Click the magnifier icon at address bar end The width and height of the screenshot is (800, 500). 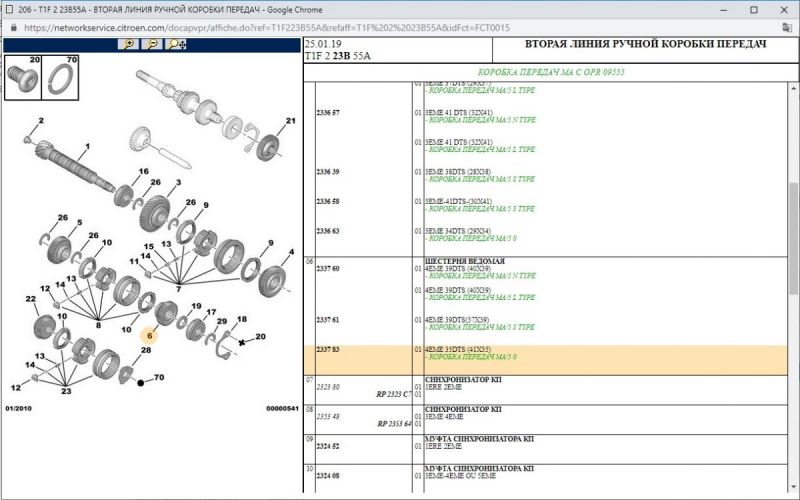(788, 27)
